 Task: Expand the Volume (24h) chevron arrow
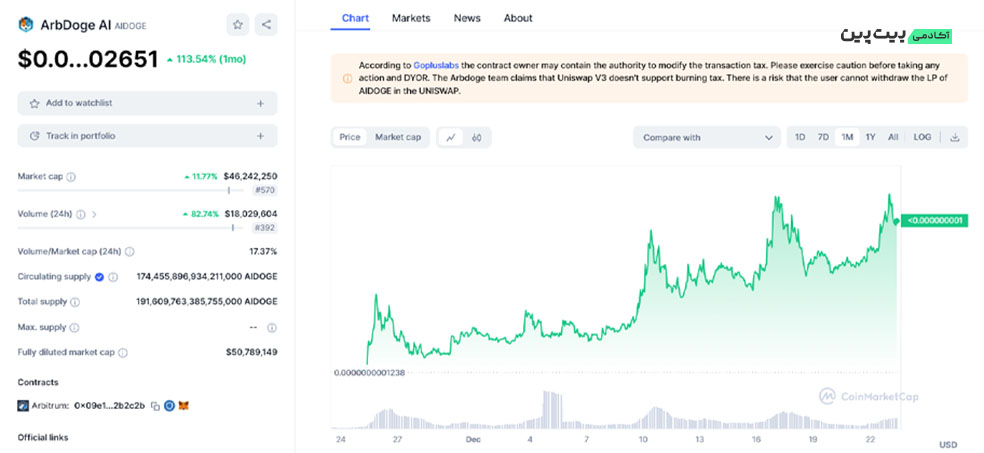click(x=95, y=214)
